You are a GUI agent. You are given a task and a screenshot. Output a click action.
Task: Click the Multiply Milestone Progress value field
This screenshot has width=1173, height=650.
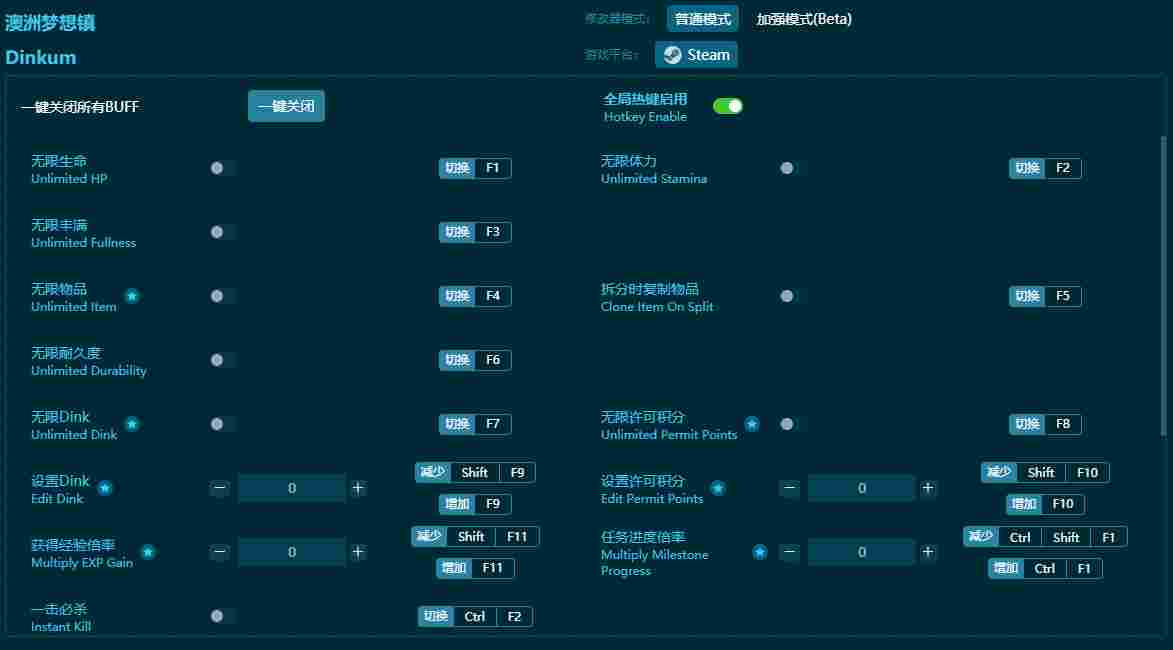(x=862, y=552)
